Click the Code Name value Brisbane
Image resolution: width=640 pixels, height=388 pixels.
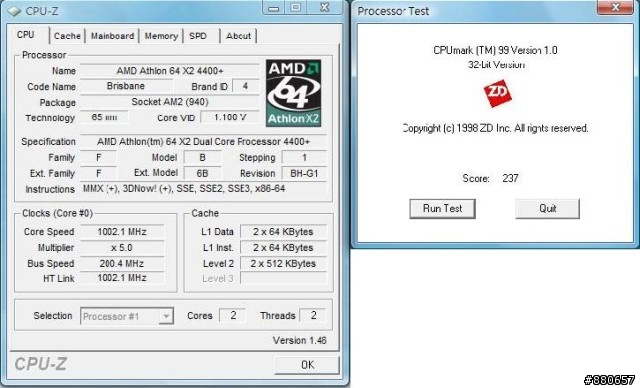point(126,86)
